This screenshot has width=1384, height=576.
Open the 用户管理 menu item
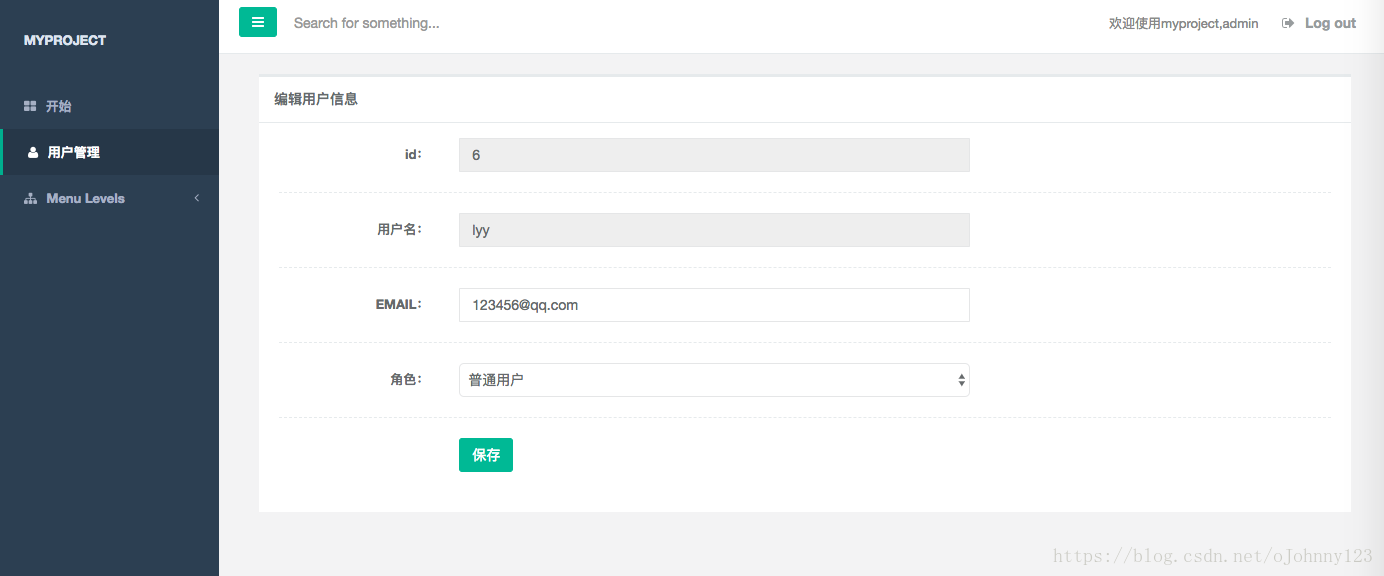click(109, 152)
